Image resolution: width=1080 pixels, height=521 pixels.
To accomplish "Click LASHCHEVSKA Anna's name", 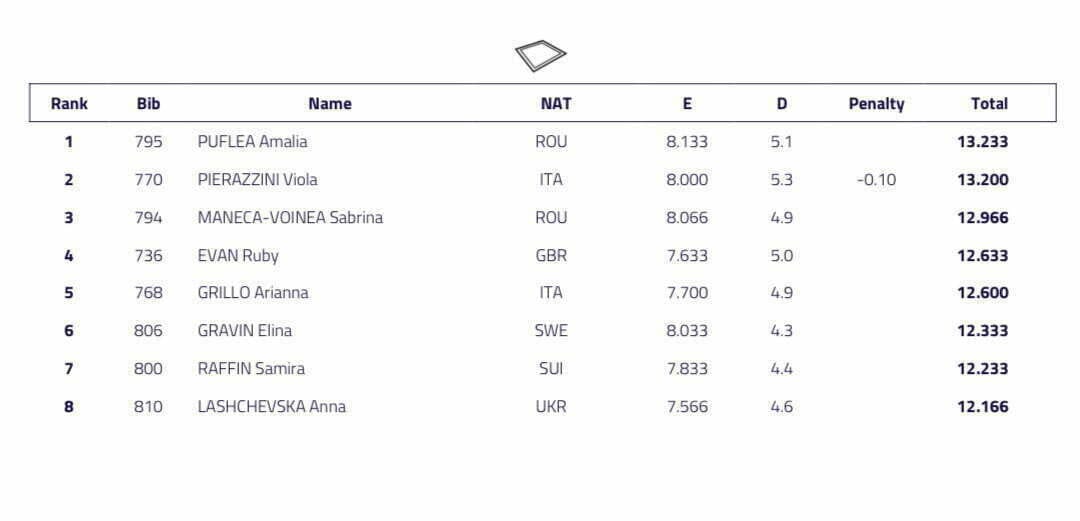I will tap(272, 407).
